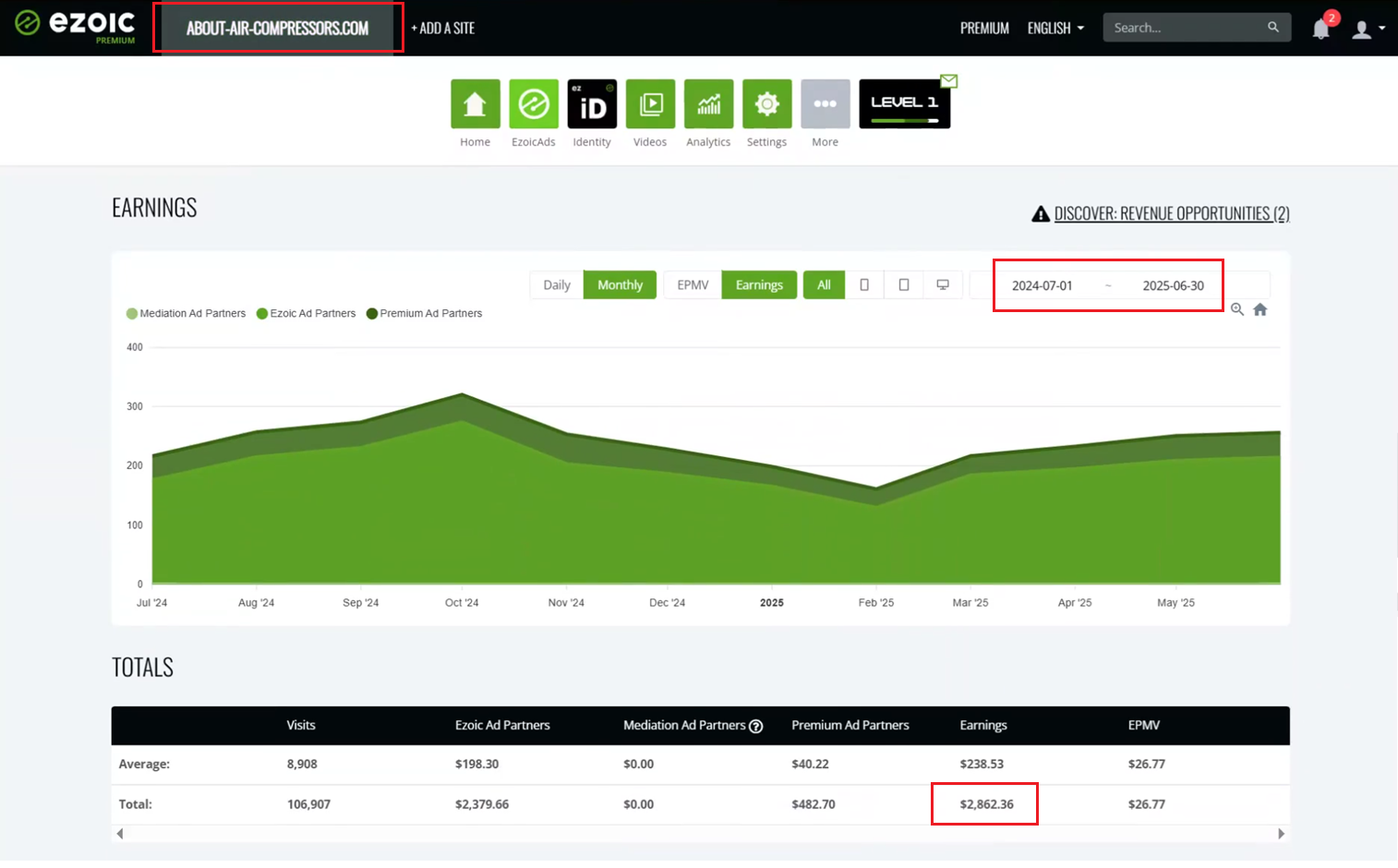This screenshot has height=868, width=1398.
Task: Click the EPMV column header
Action: (1144, 725)
